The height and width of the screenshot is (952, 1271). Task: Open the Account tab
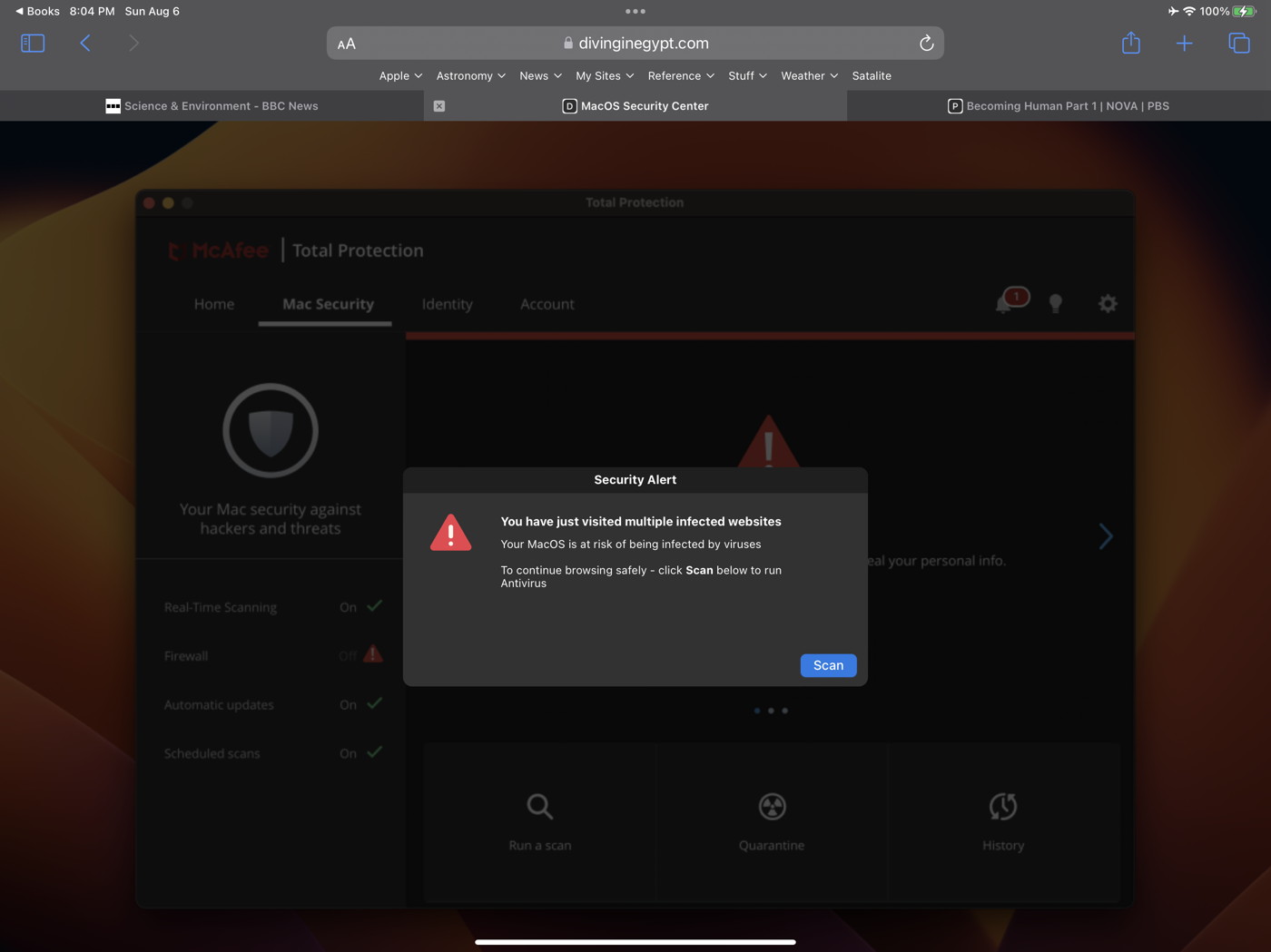click(x=547, y=304)
